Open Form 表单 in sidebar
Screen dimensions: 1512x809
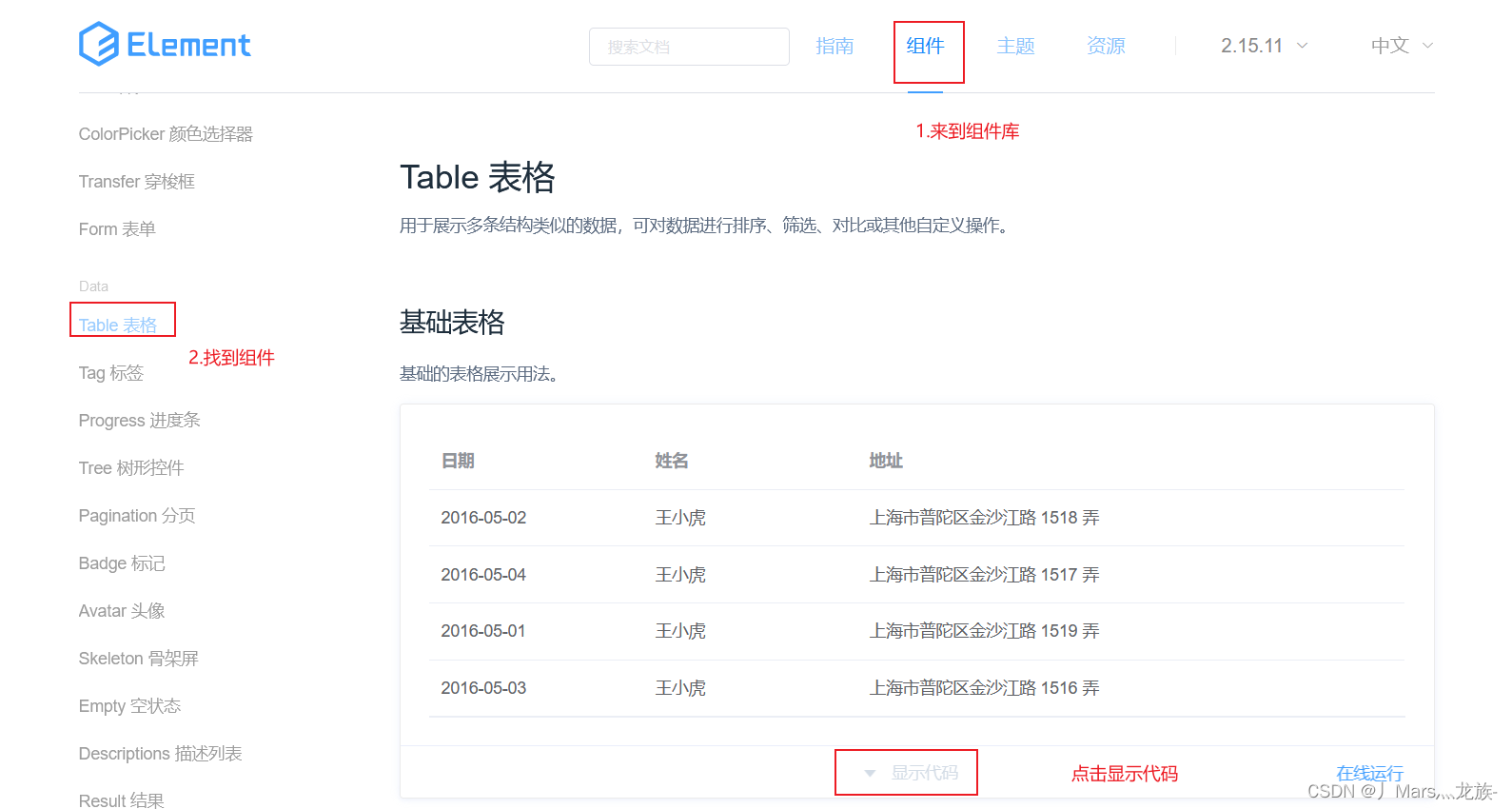tap(117, 229)
